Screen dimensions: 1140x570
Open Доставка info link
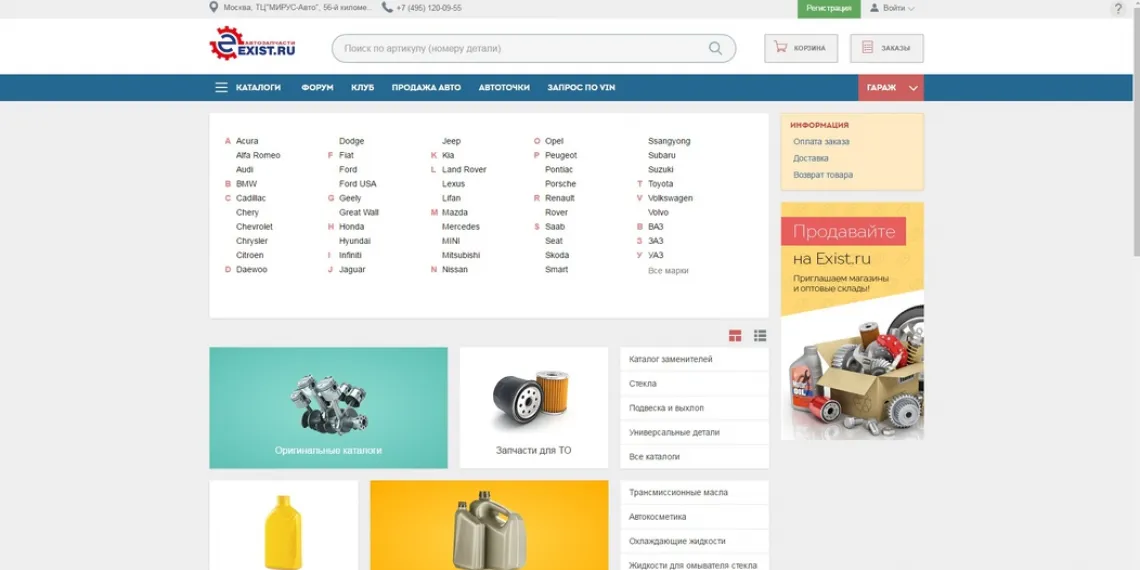(811, 158)
